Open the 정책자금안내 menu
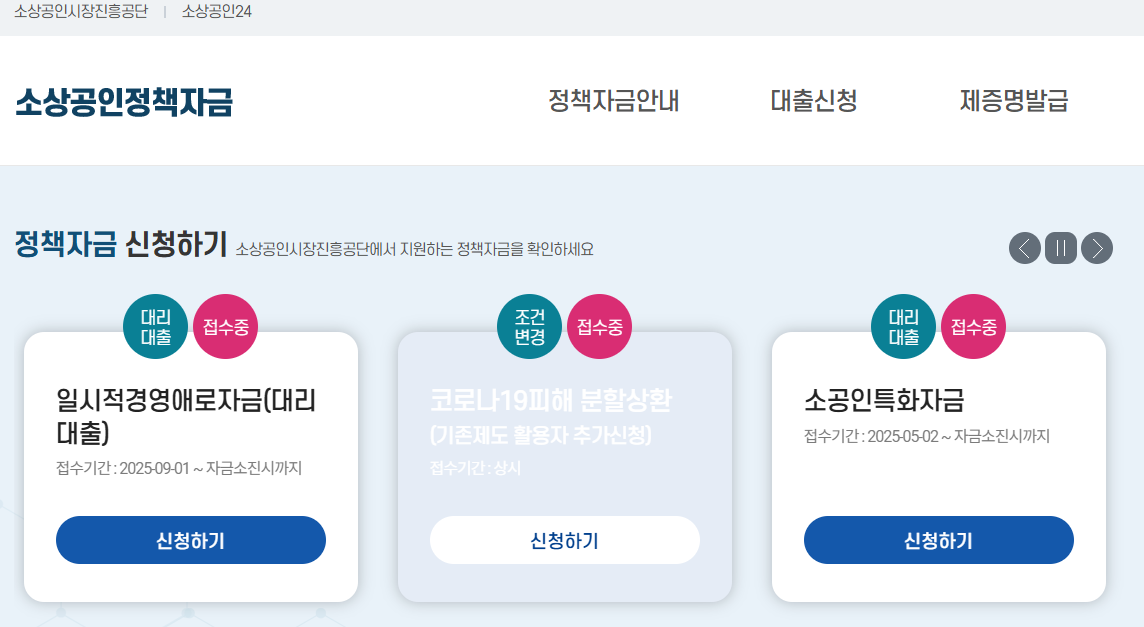Image resolution: width=1144 pixels, height=627 pixels. pyautogui.click(x=613, y=101)
